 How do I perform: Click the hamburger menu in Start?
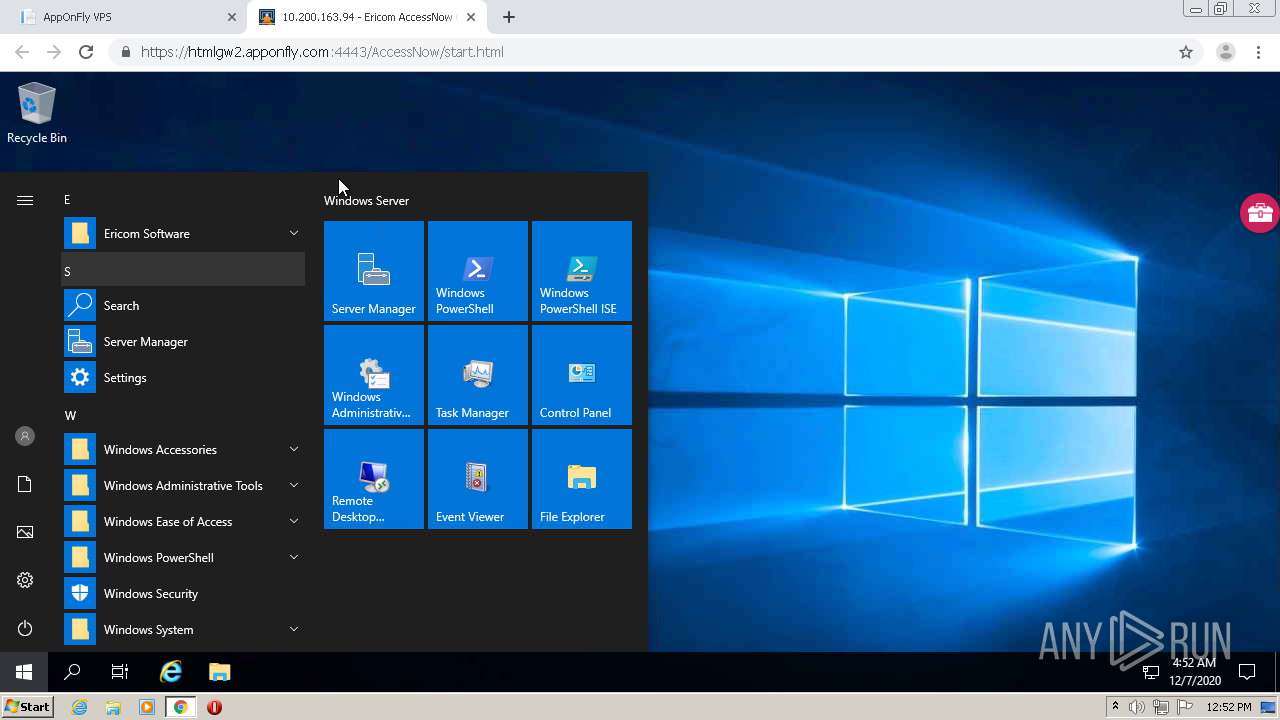coord(25,200)
